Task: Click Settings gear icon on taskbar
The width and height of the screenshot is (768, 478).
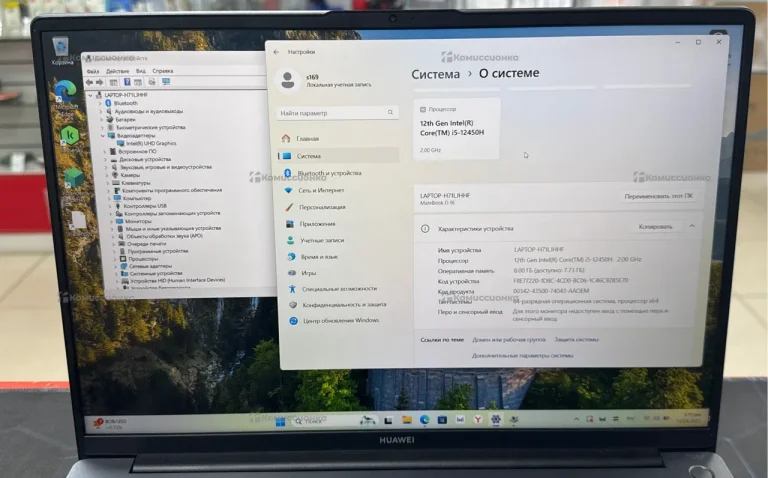Action: (496, 419)
